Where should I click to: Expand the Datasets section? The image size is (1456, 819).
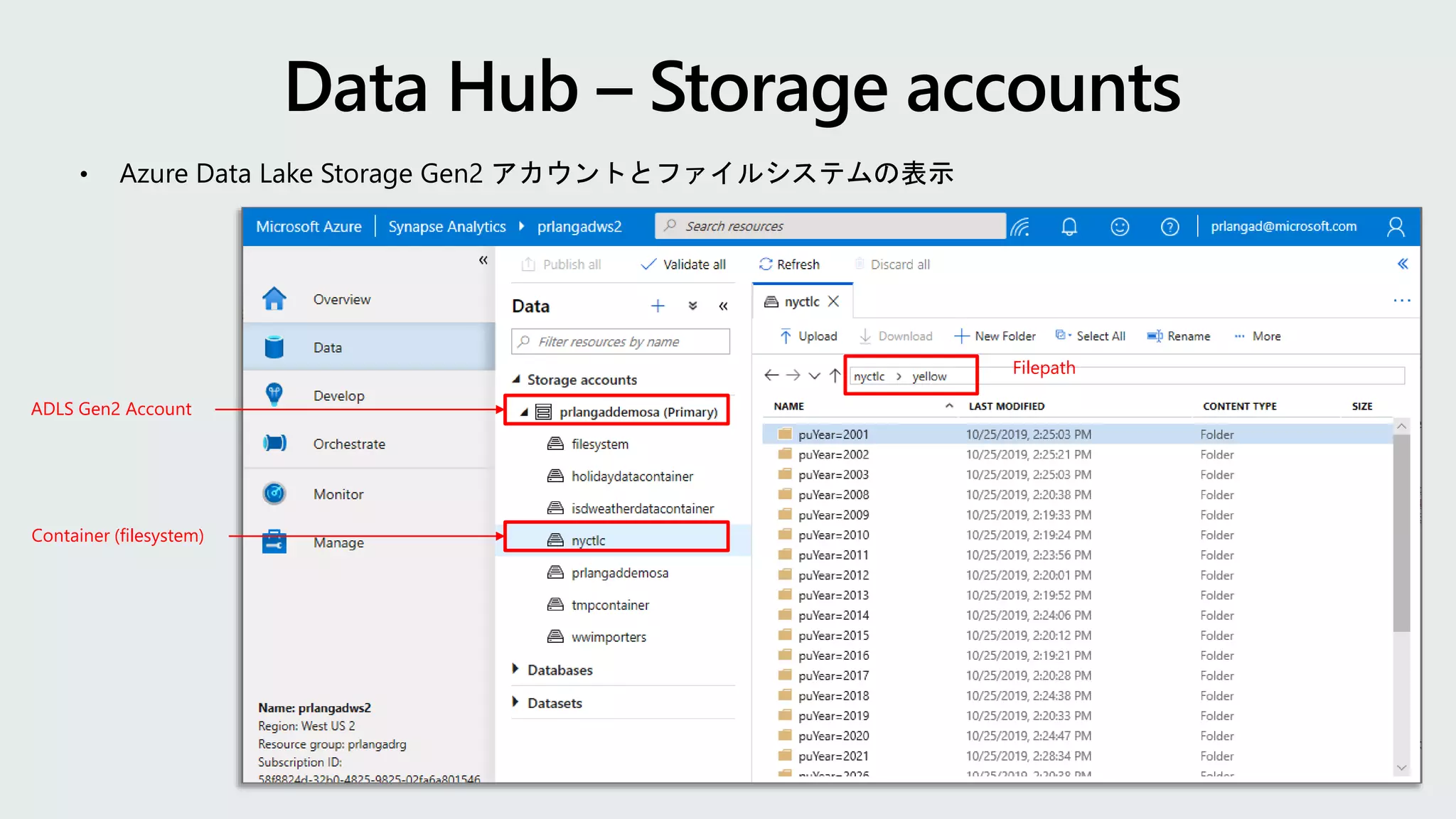click(515, 702)
